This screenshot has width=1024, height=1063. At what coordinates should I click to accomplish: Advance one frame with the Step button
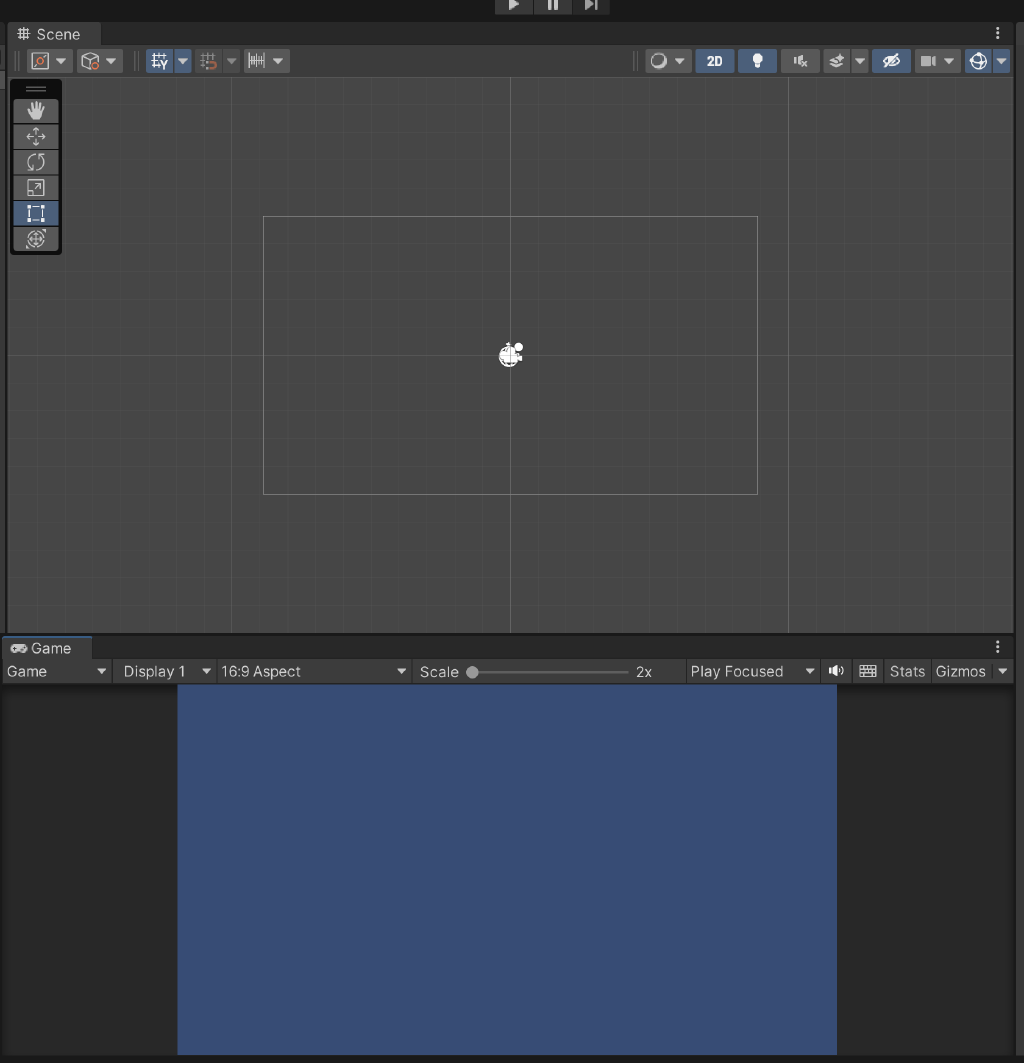591,5
